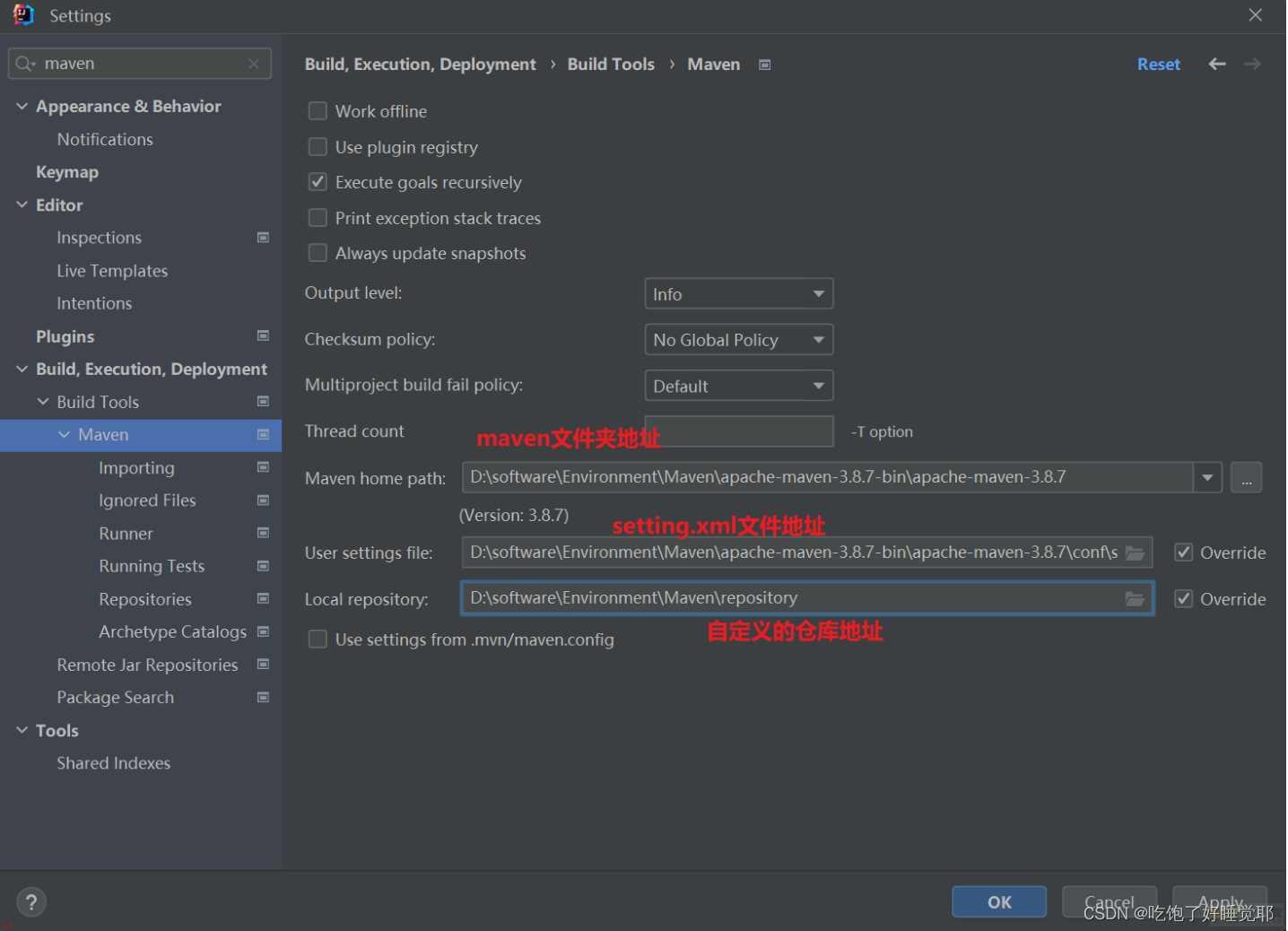The height and width of the screenshot is (931, 1288).
Task: Click project-level icon beside Inspections
Action: click(x=263, y=238)
